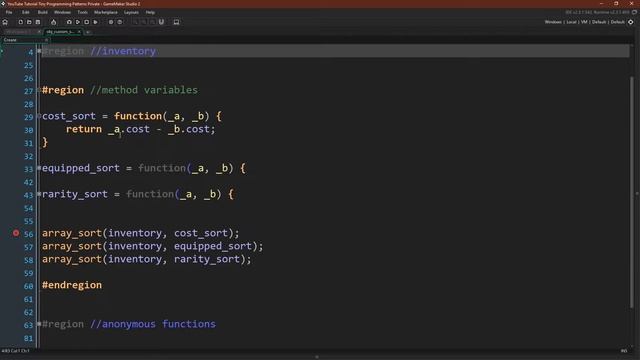Click the feedback speech-bubble icon near IDE version
This screenshot has height=360, width=640.
pos(634,12)
